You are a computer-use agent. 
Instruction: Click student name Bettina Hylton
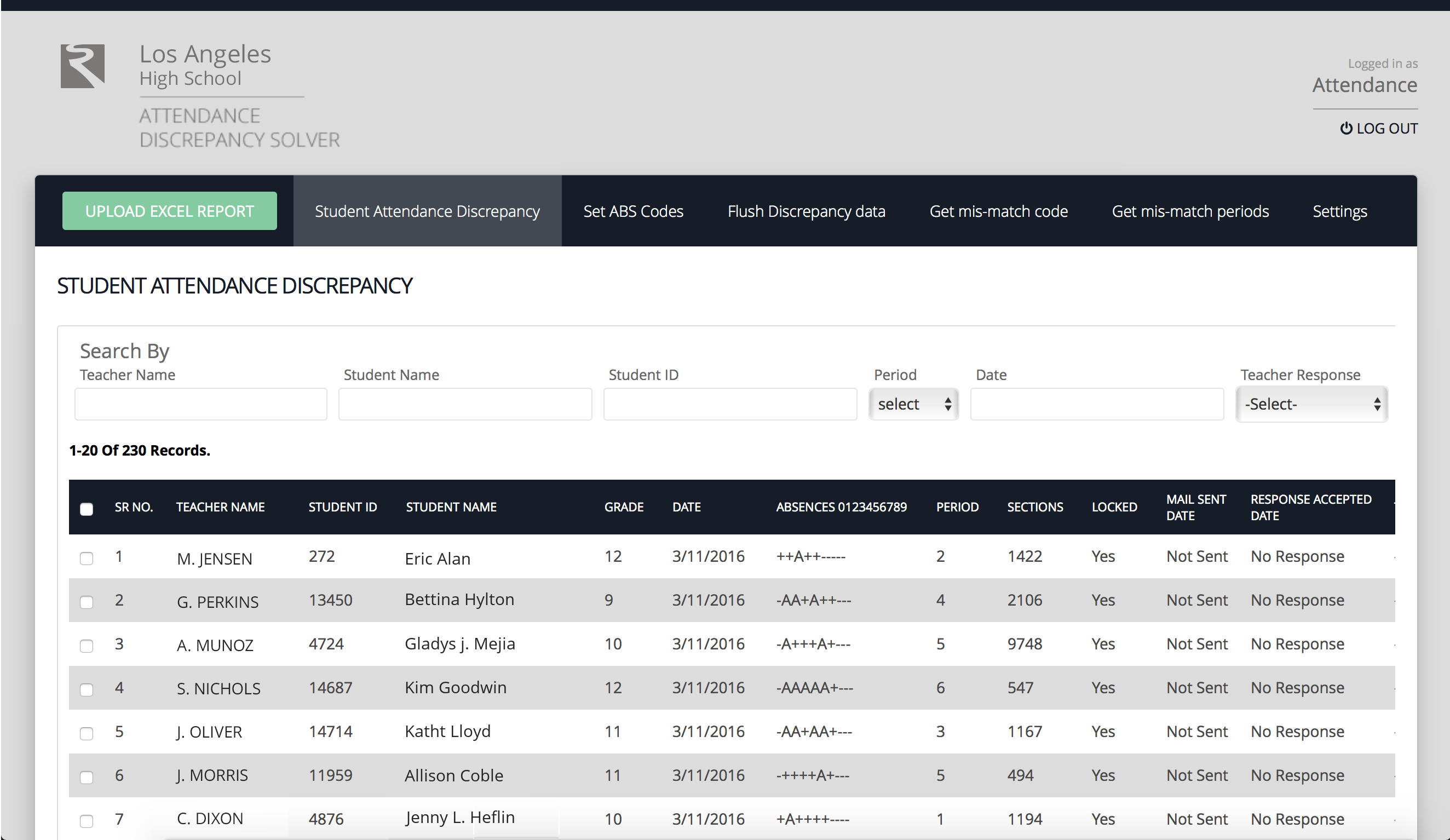(459, 600)
